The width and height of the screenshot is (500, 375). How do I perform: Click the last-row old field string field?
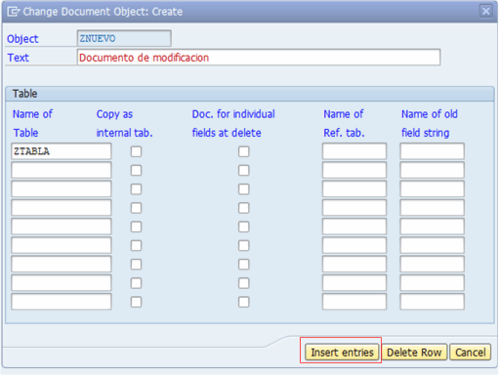[432, 302]
